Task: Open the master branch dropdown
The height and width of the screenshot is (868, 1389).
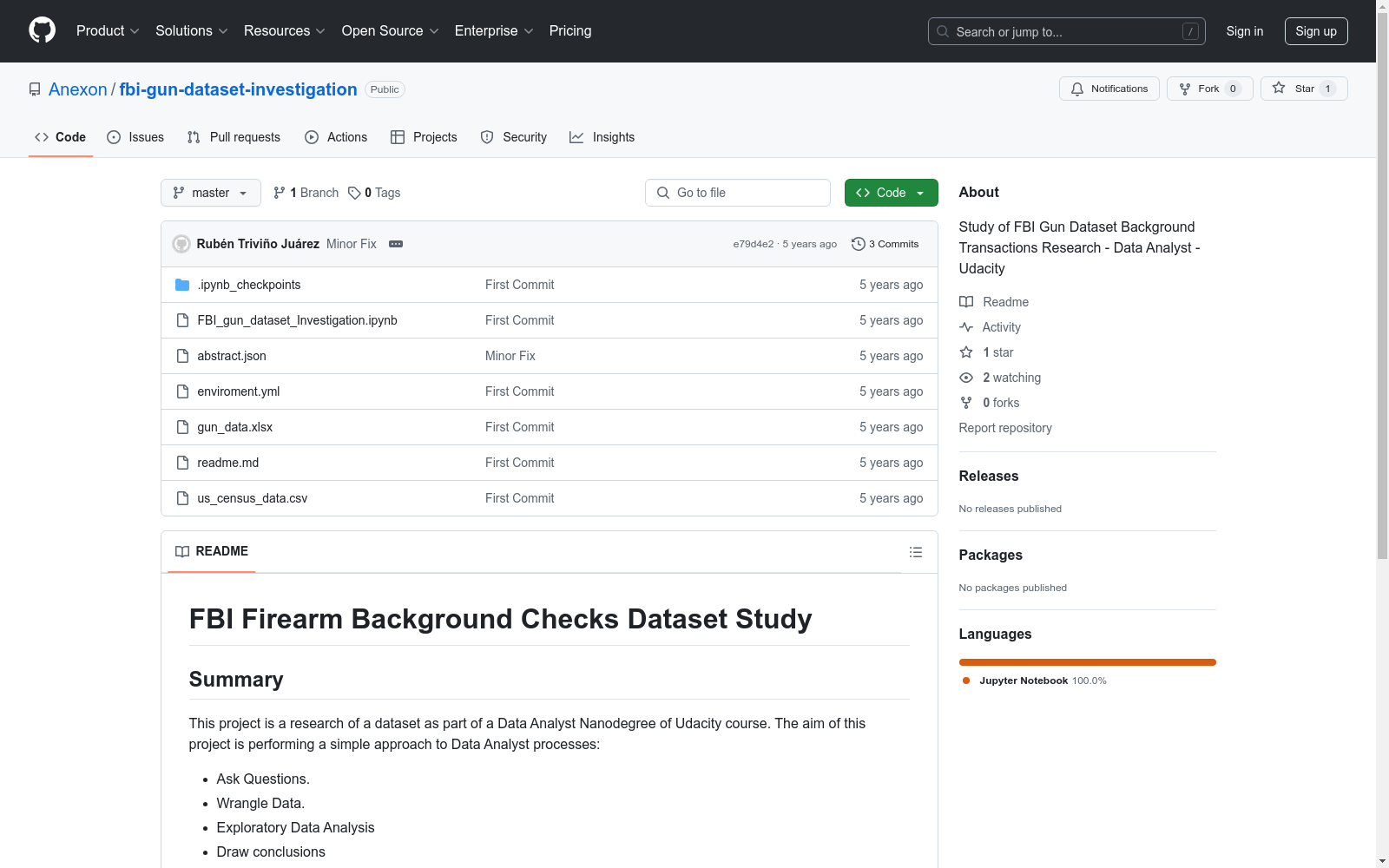Action: [x=211, y=193]
